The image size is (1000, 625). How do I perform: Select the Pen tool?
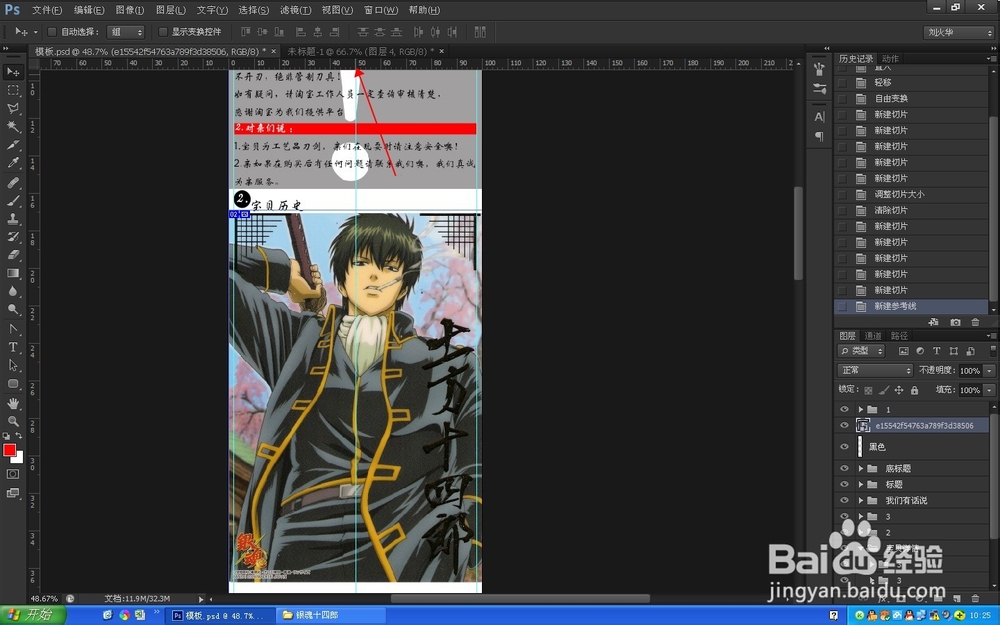coord(13,329)
